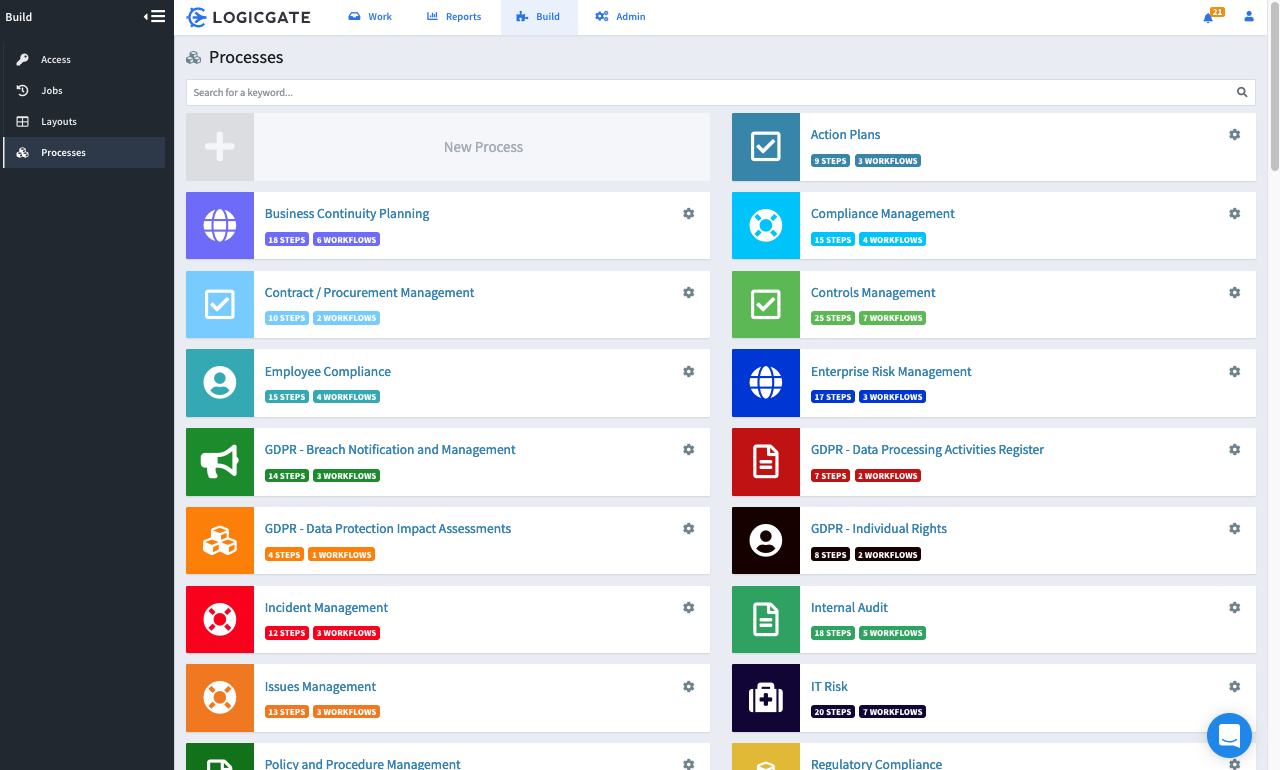1280x770 pixels.
Task: Open the Compliance Management process
Action: click(882, 213)
